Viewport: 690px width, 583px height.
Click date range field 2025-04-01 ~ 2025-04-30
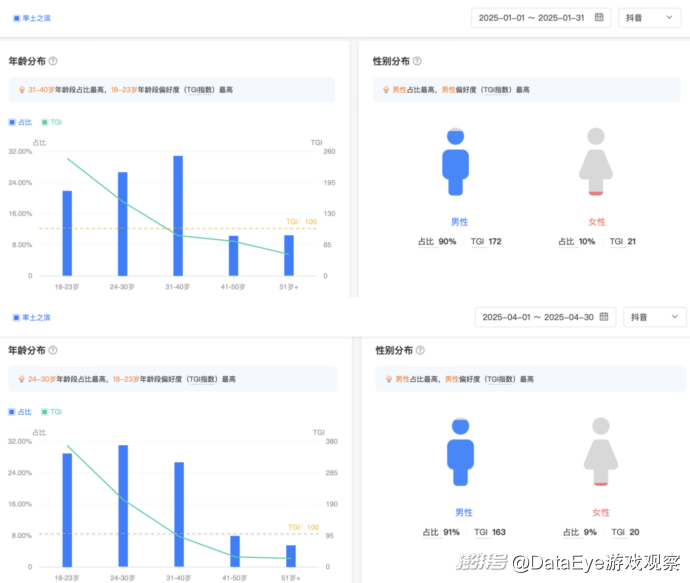pyautogui.click(x=545, y=317)
